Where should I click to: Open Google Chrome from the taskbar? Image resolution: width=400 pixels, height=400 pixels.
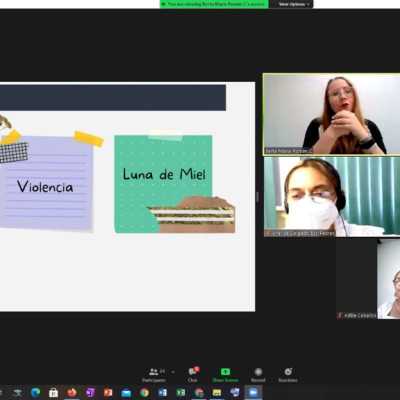pos(144,393)
